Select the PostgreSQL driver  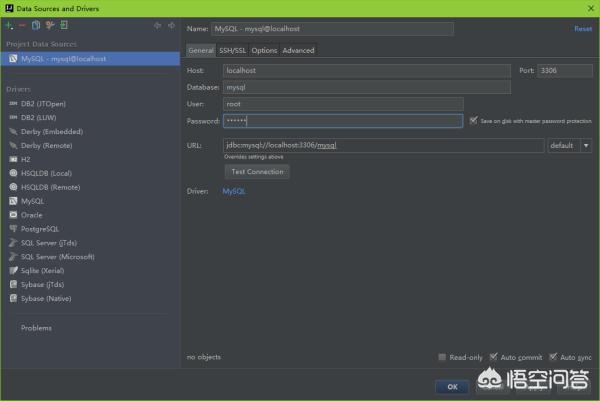[x=40, y=229]
